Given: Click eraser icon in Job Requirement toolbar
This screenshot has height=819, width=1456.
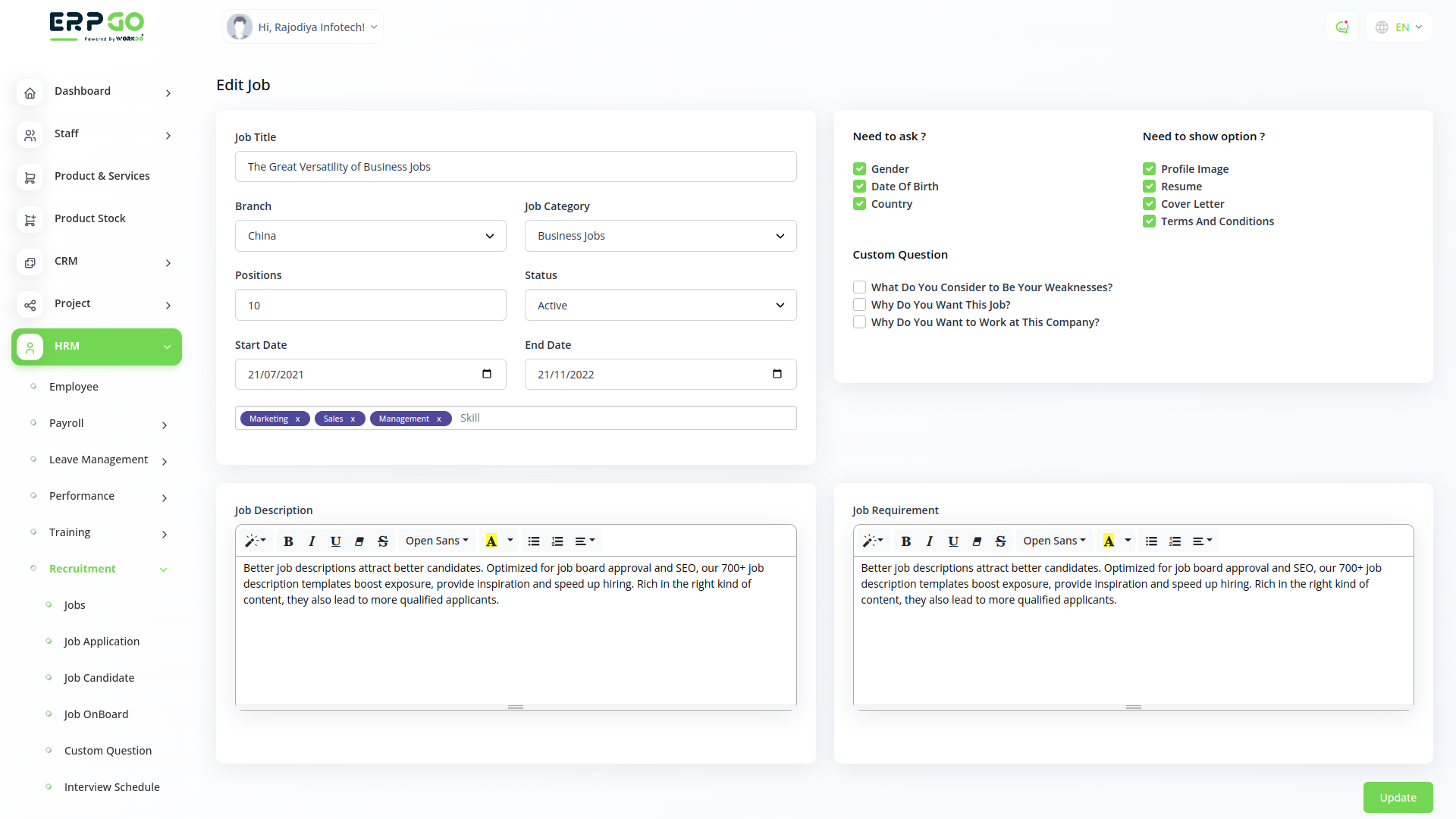Looking at the screenshot, I should pos(977,541).
